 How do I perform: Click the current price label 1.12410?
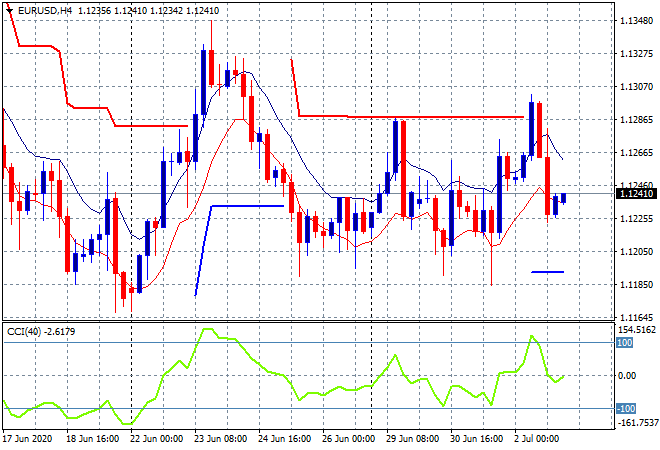point(636,194)
